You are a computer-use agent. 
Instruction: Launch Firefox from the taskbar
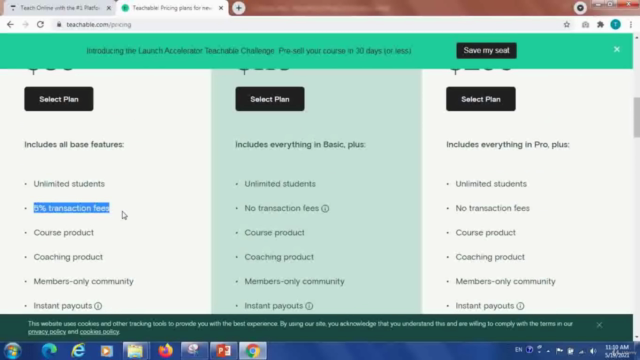[x=165, y=351]
